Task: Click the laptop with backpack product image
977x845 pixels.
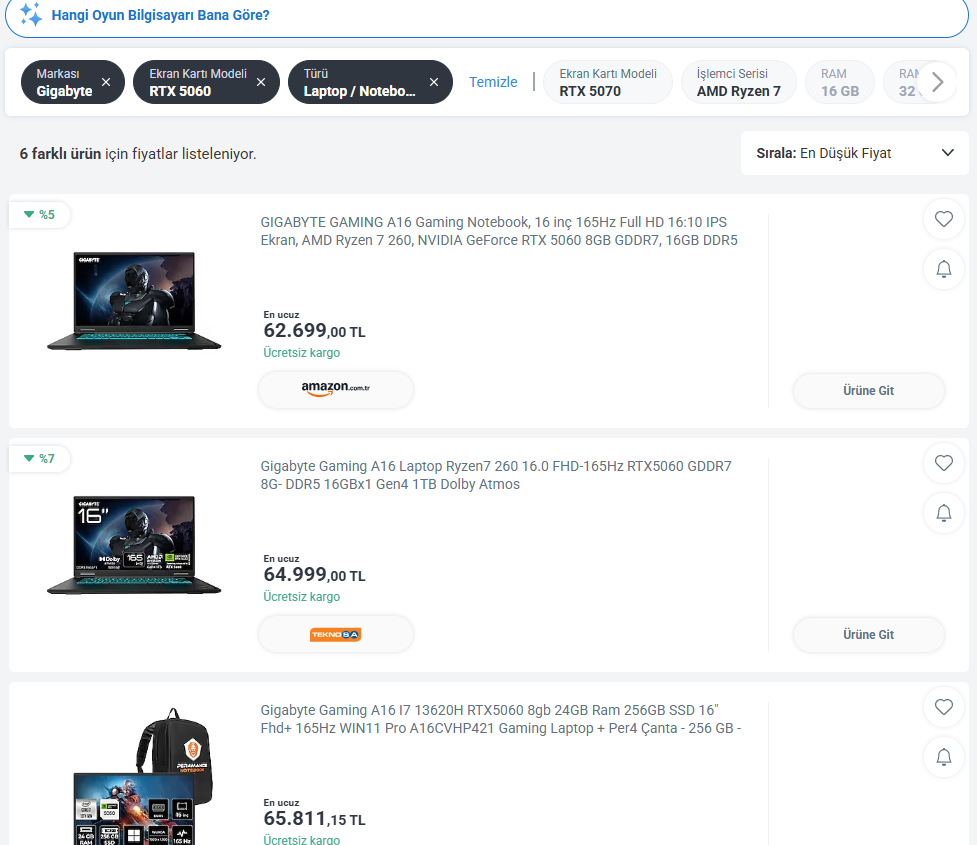Action: pos(143,776)
